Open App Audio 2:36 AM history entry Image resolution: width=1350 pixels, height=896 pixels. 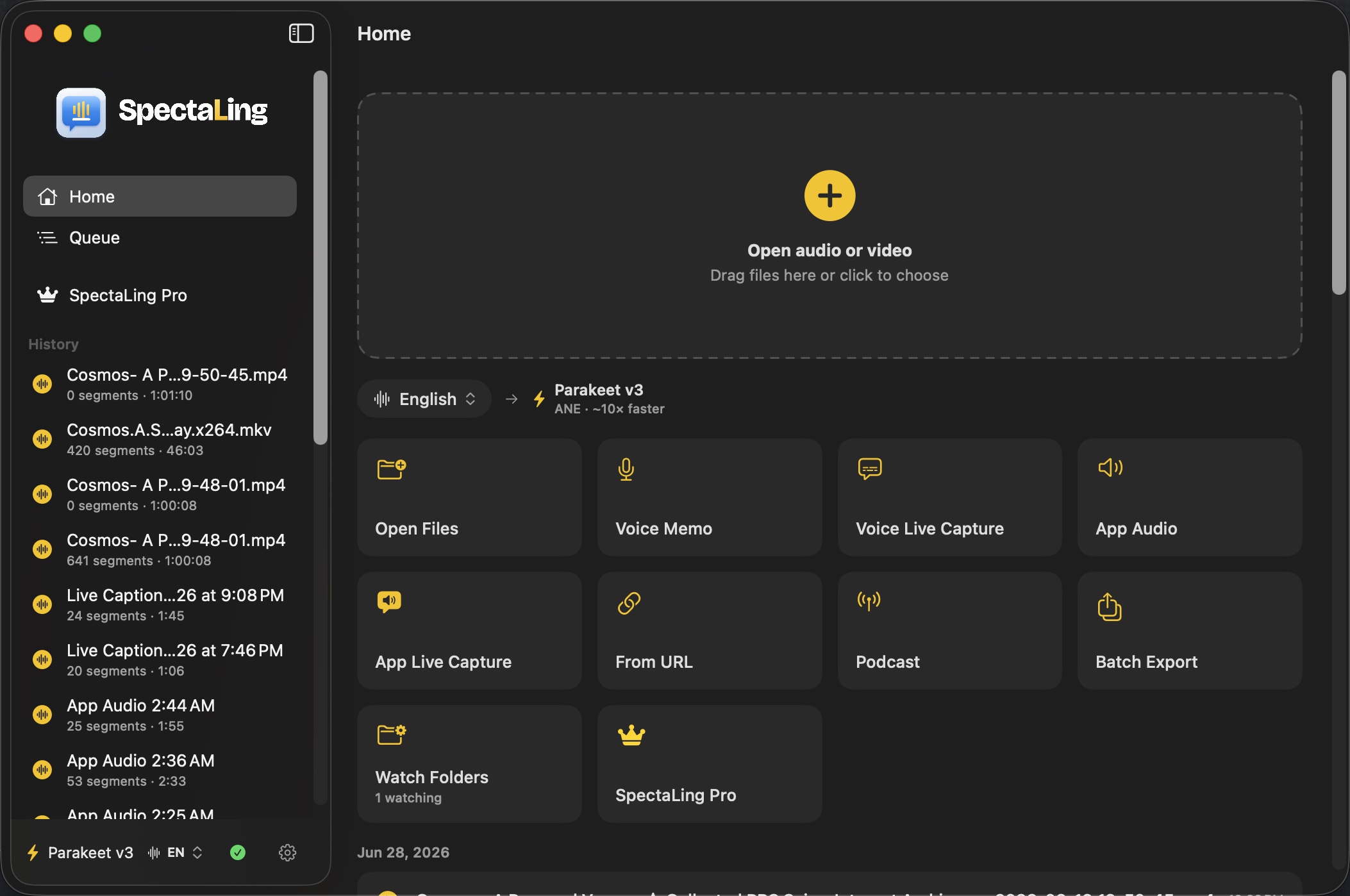point(160,770)
